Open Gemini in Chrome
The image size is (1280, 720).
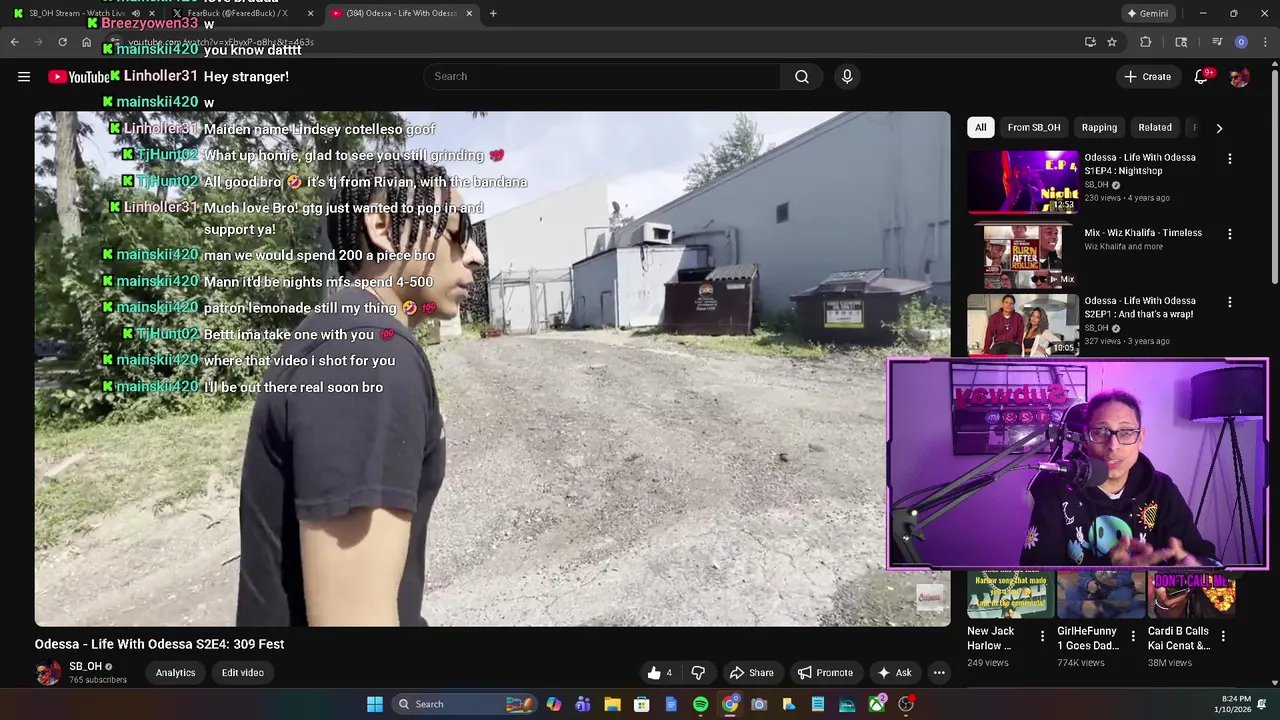(x=1147, y=13)
